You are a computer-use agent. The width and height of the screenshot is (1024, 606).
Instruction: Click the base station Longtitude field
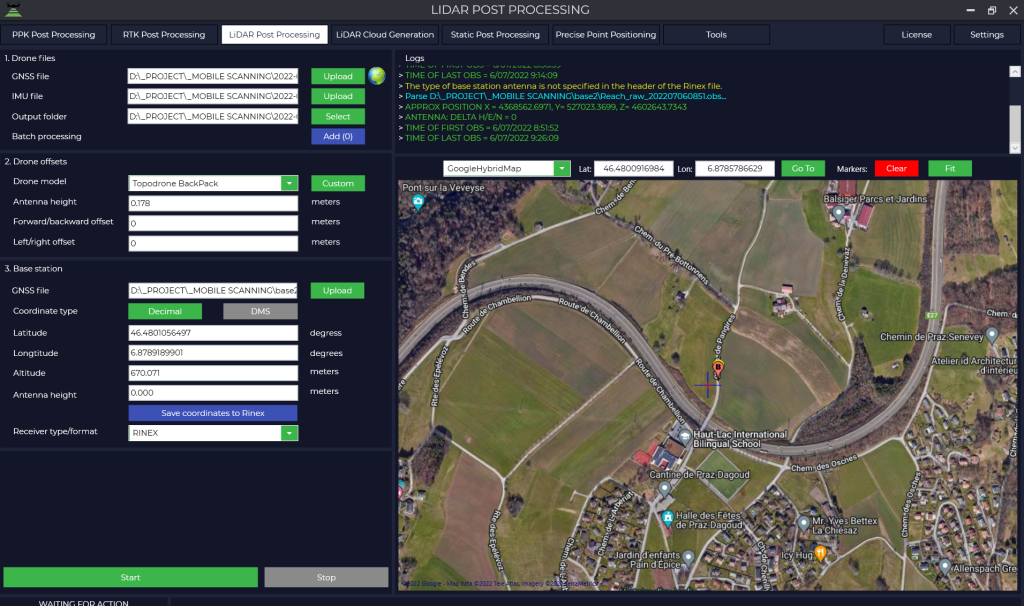click(x=213, y=353)
